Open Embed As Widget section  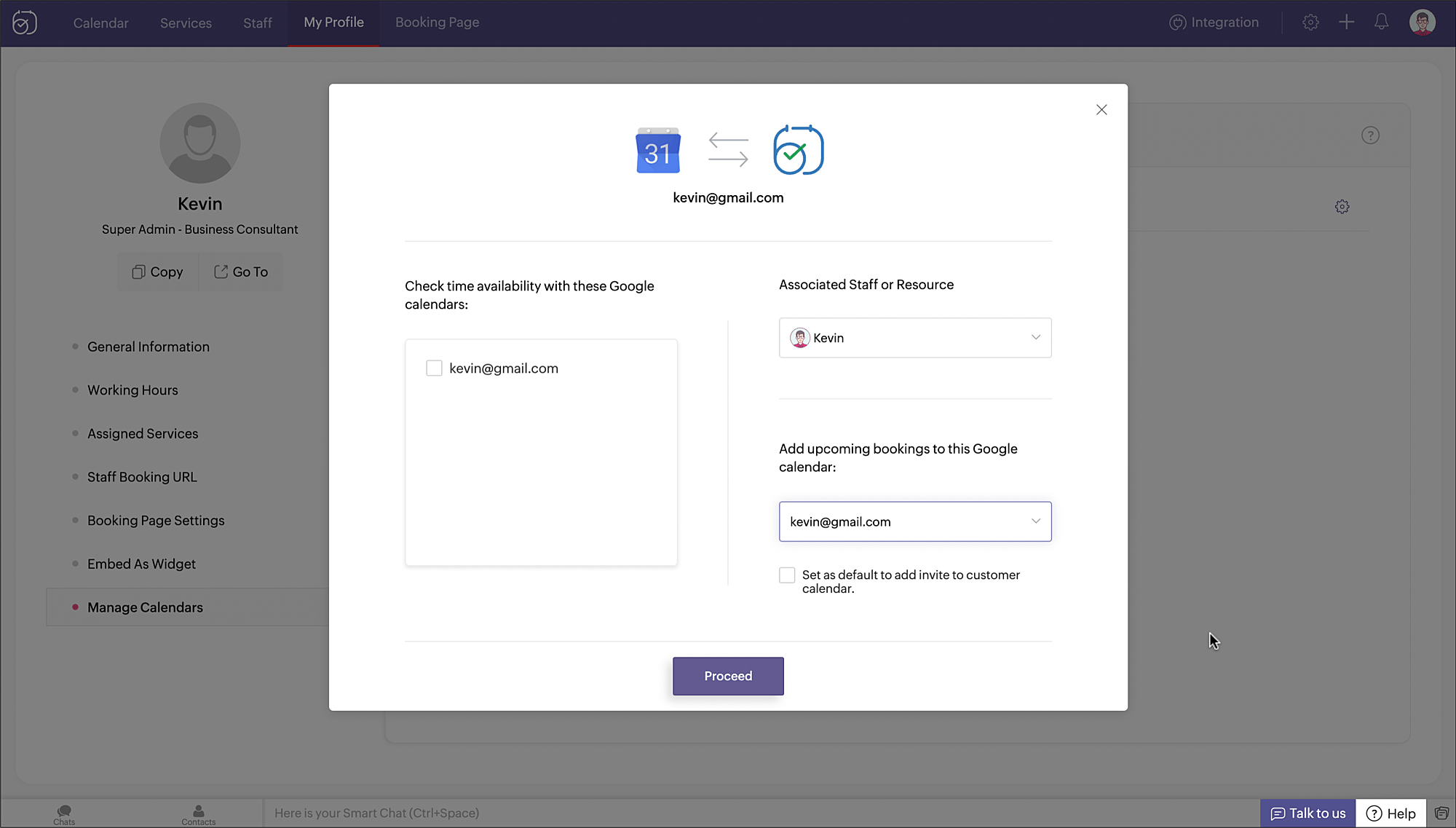pyautogui.click(x=141, y=564)
